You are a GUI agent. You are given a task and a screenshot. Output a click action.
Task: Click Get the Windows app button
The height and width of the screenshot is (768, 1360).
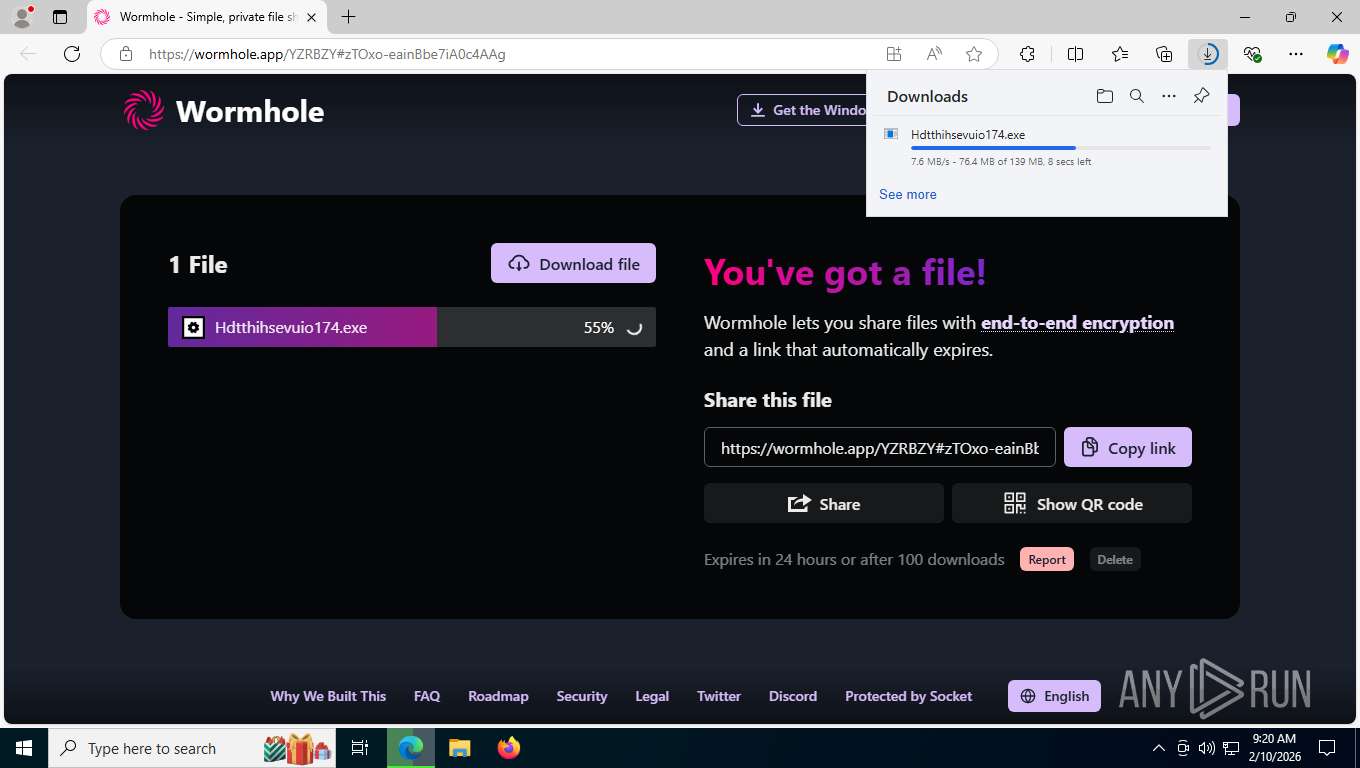click(x=802, y=110)
